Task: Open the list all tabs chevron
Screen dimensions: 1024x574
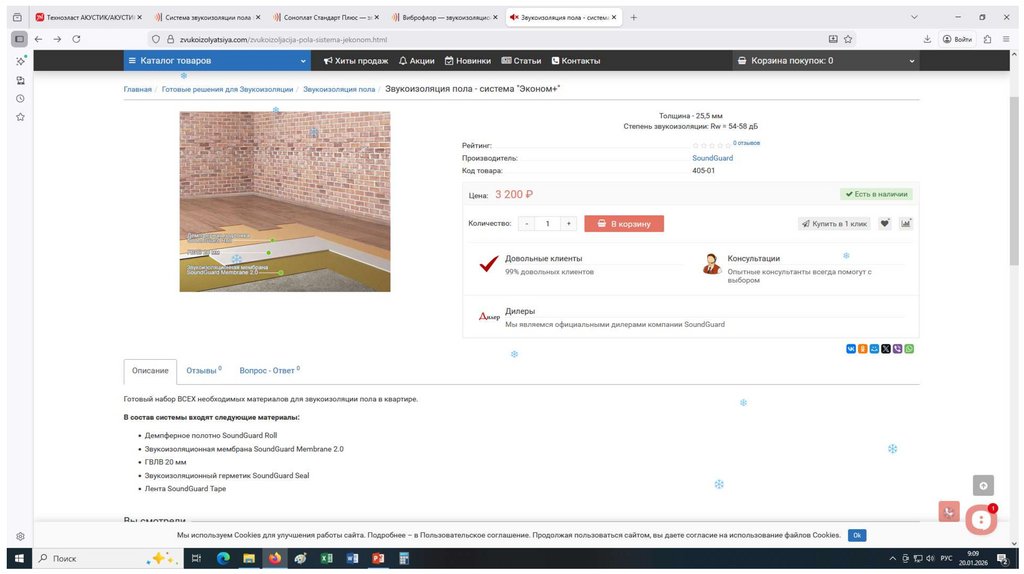Action: tap(914, 17)
